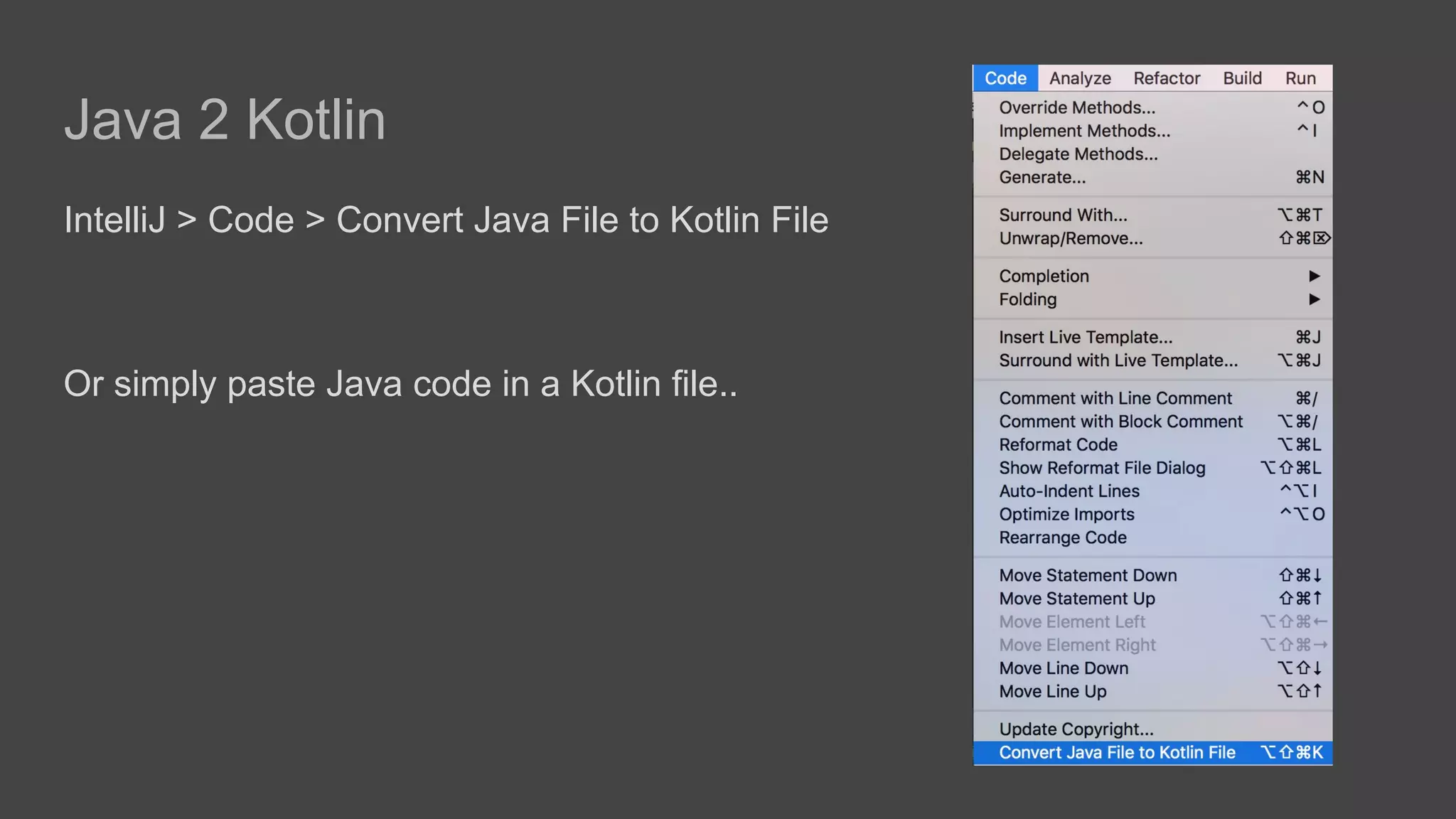The height and width of the screenshot is (819, 1456).
Task: Open the Code menu in the menu bar
Action: click(1005, 78)
